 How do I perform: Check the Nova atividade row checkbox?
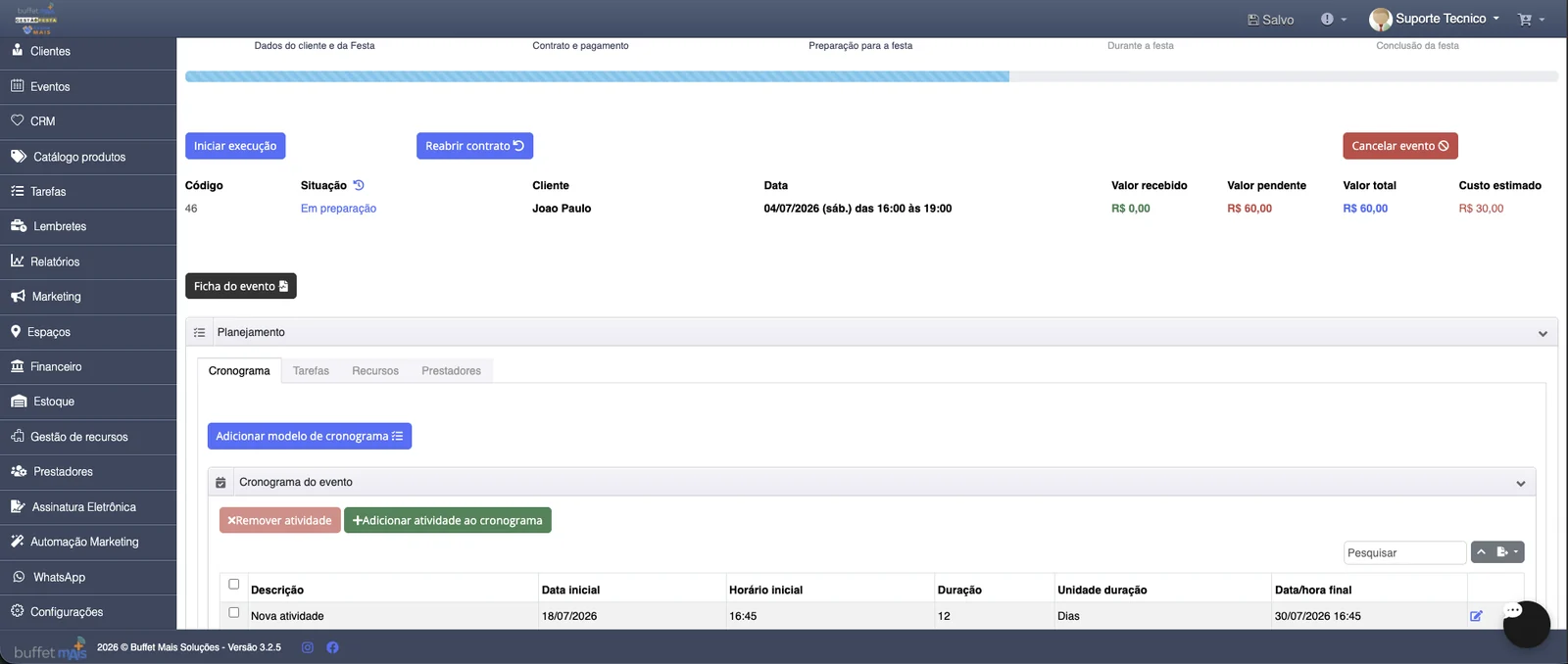point(233,613)
